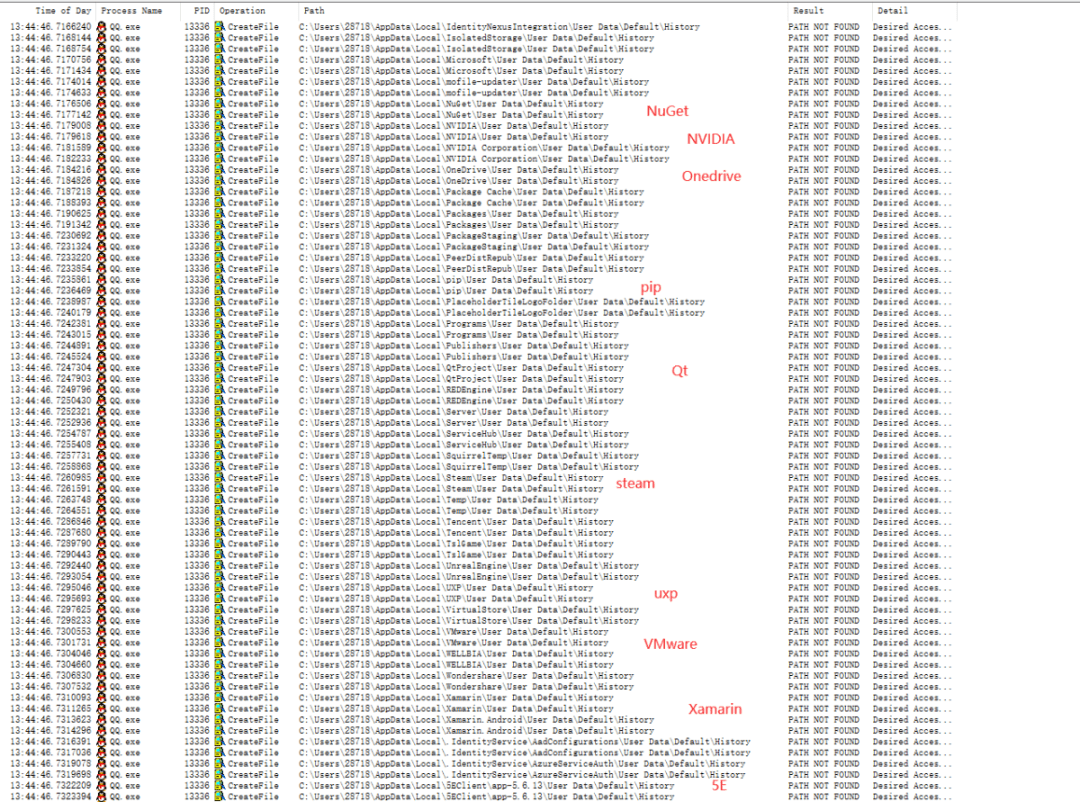Click QQ penguin icon in the IdentityNexusIntegration row
Screen dimensions: 1080x802
pyautogui.click(x=102, y=27)
